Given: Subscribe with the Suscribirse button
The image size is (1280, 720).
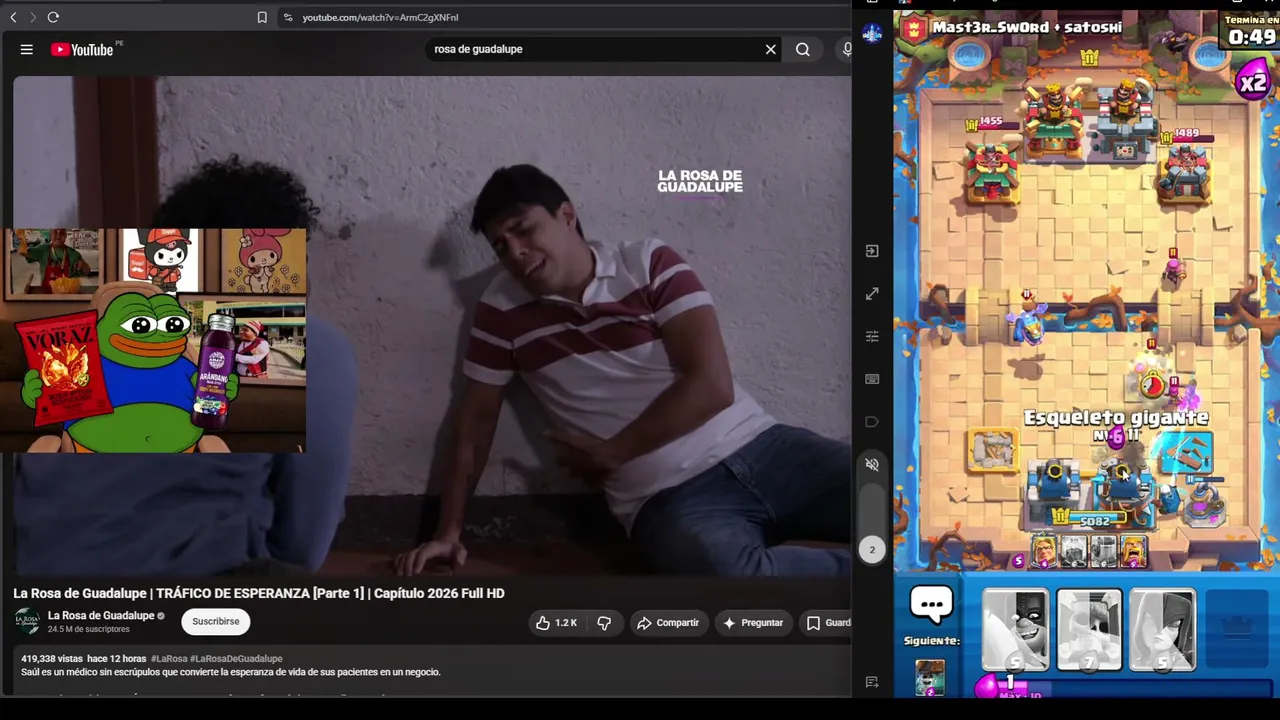Looking at the screenshot, I should (216, 621).
